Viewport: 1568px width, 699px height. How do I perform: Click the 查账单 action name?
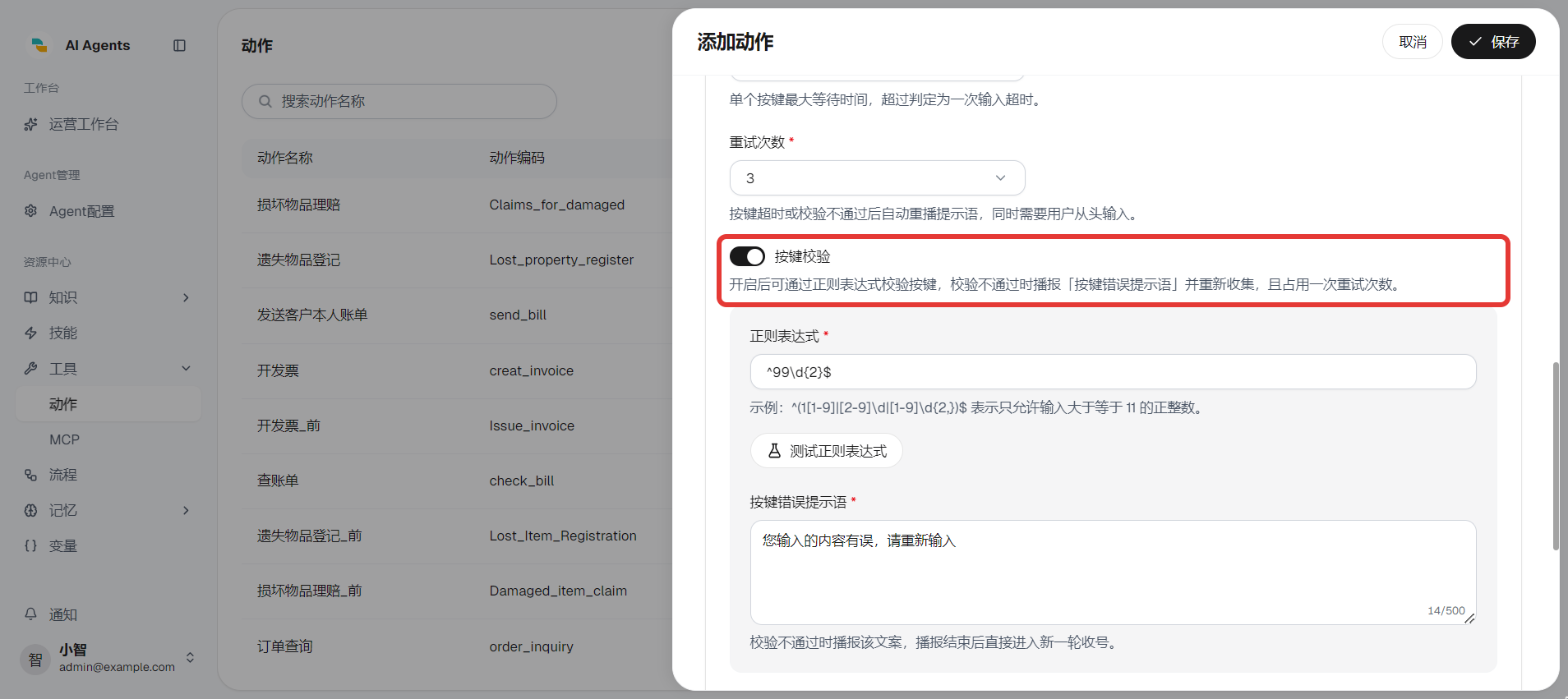point(278,480)
